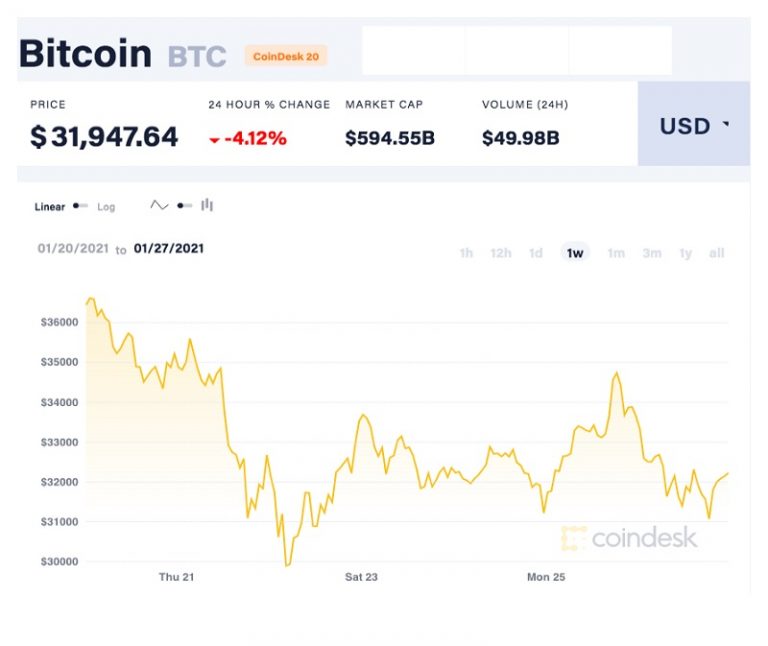The width and height of the screenshot is (768, 646).
Task: Click the red down-arrow change indicator
Action: tap(214, 140)
